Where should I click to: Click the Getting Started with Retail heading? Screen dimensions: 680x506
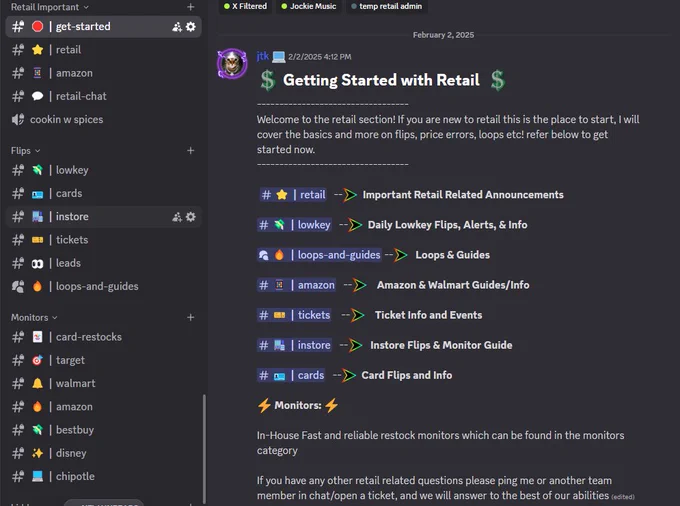click(381, 80)
